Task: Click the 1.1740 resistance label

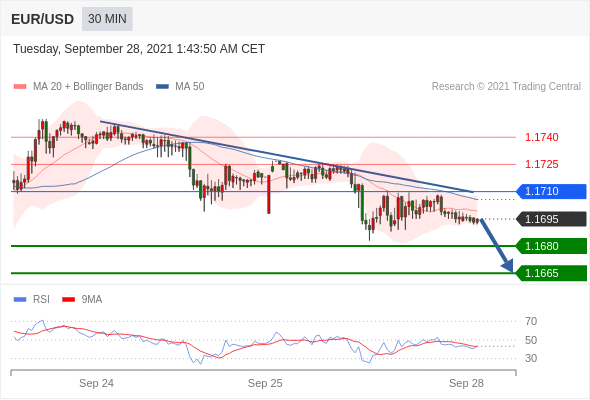Action: pos(541,137)
